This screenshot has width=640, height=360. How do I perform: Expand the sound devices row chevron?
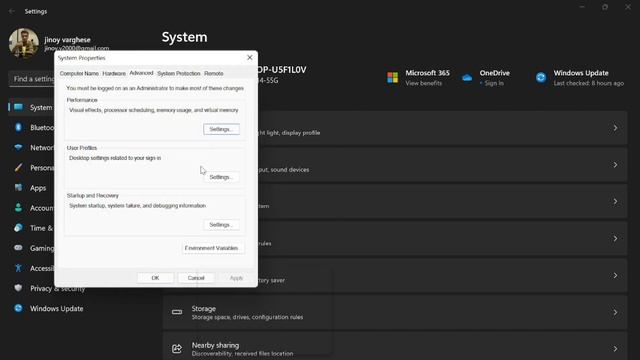coord(615,165)
